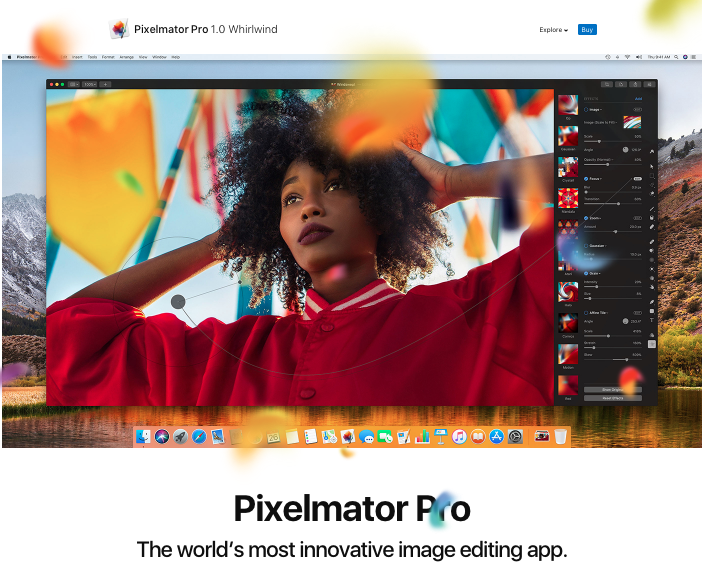This screenshot has width=702, height=576.
Task: Click Add in the Effects panel
Action: pos(638,98)
